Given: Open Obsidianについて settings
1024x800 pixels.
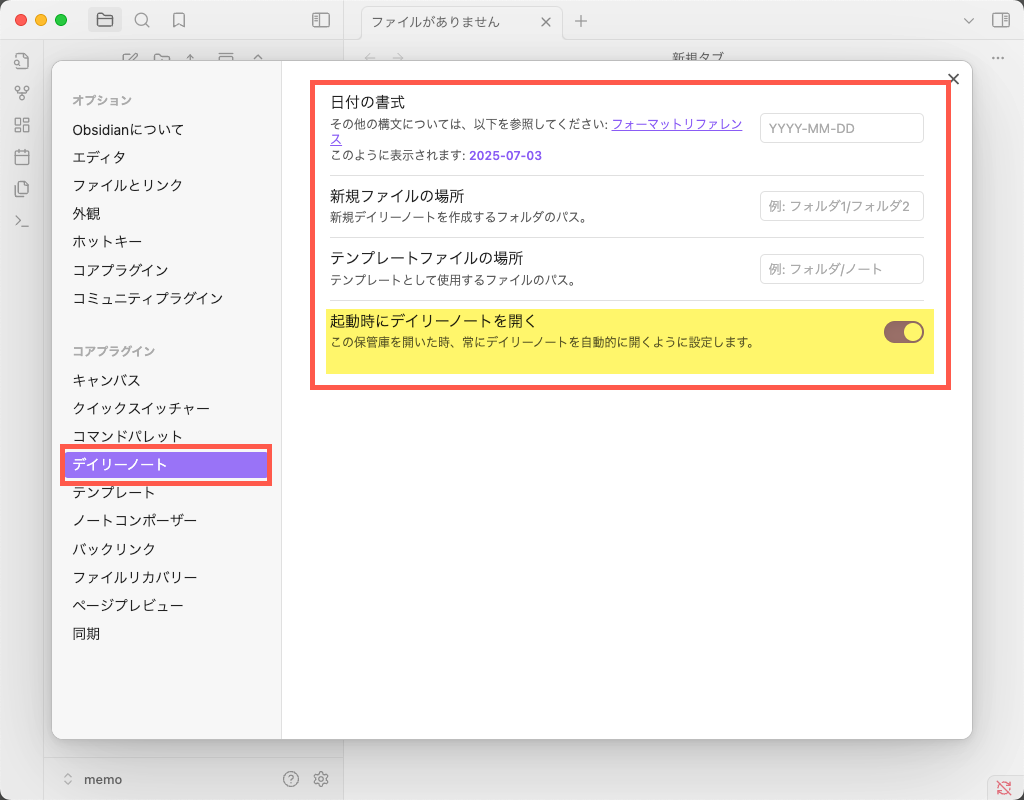Looking at the screenshot, I should pyautogui.click(x=128, y=129).
